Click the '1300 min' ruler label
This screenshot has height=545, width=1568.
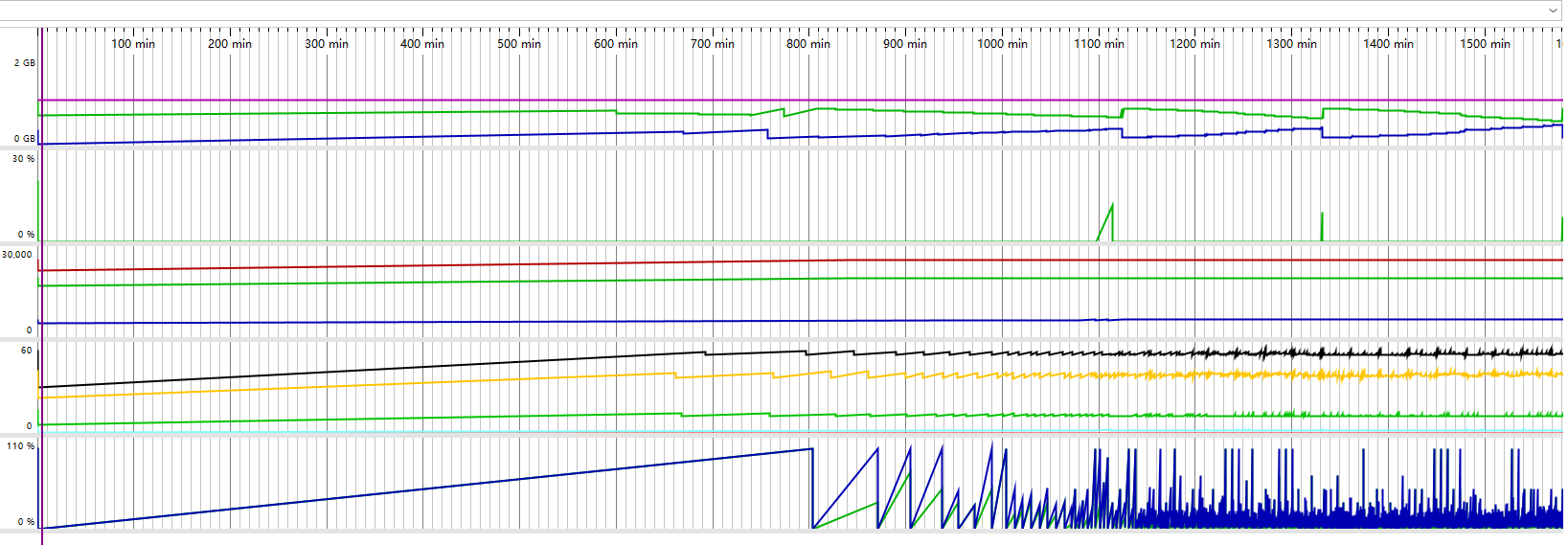click(1291, 44)
